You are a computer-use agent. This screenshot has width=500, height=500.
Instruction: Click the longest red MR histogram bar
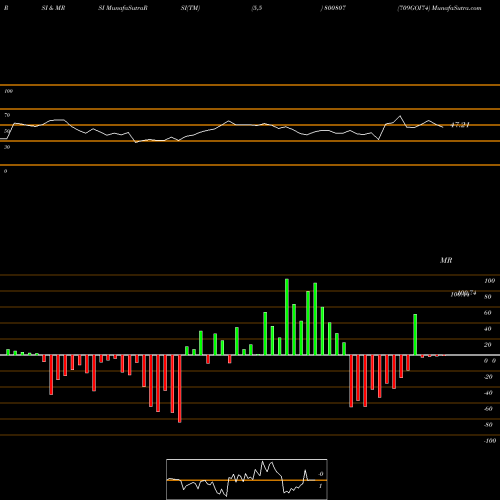[180, 389]
